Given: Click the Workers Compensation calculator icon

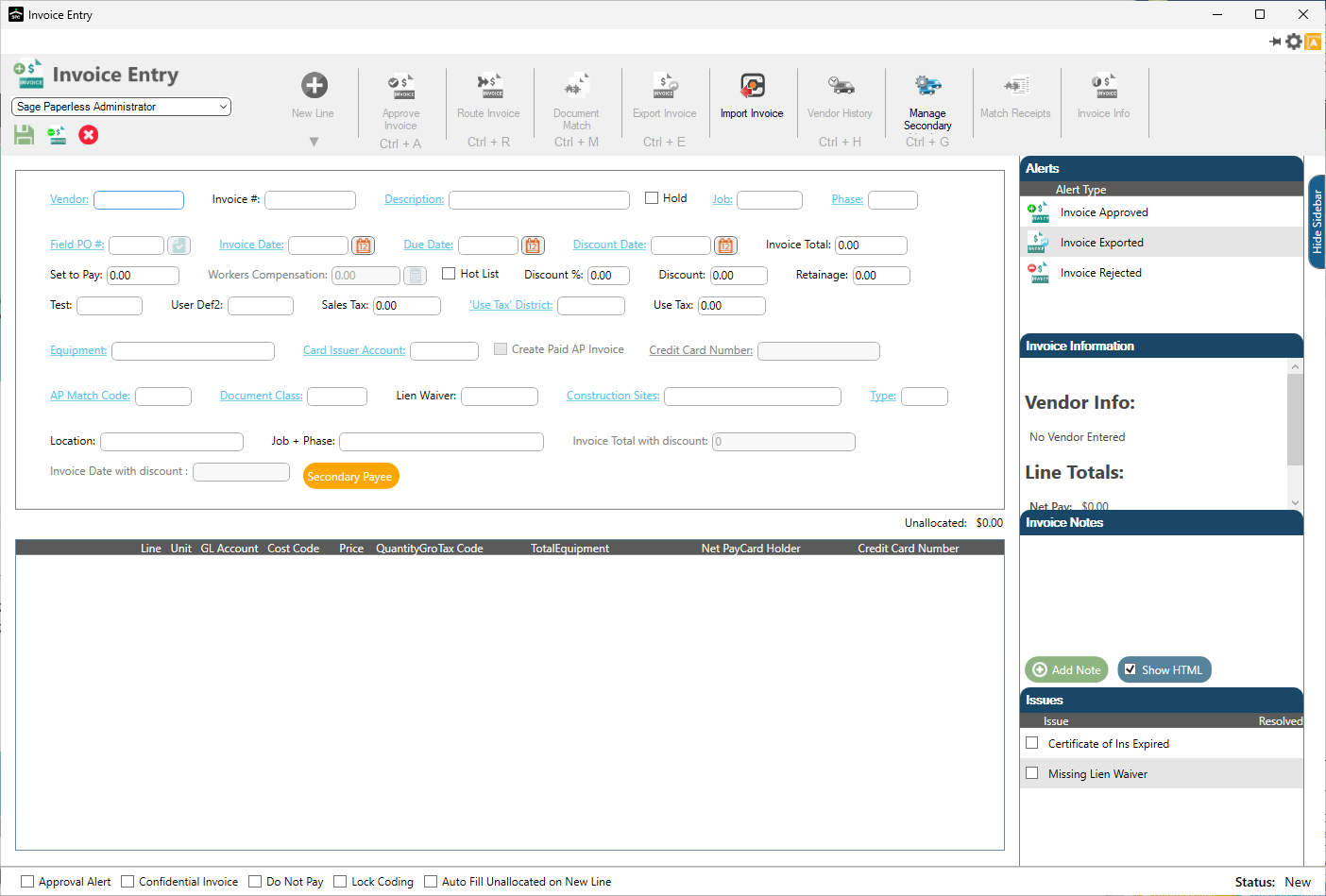Looking at the screenshot, I should 415,276.
